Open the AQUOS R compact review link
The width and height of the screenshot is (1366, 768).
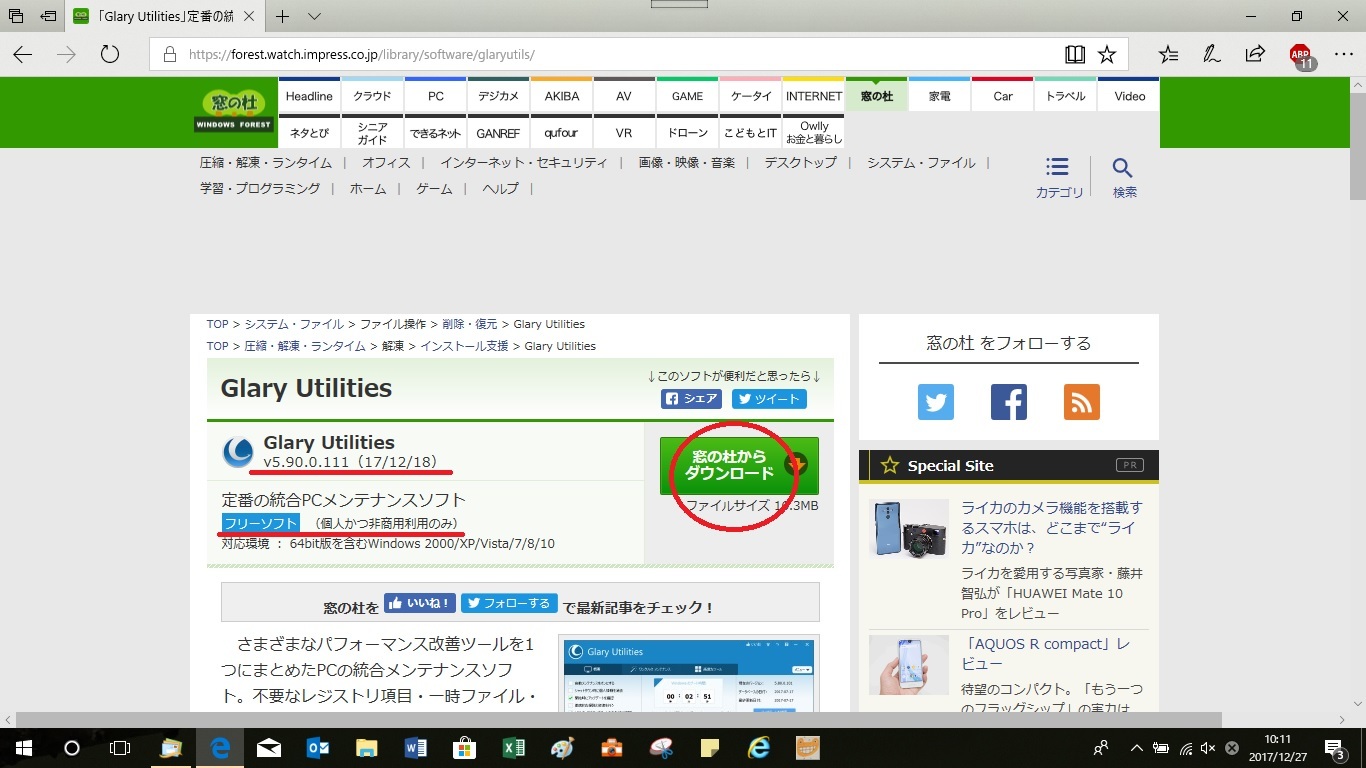(1045, 654)
